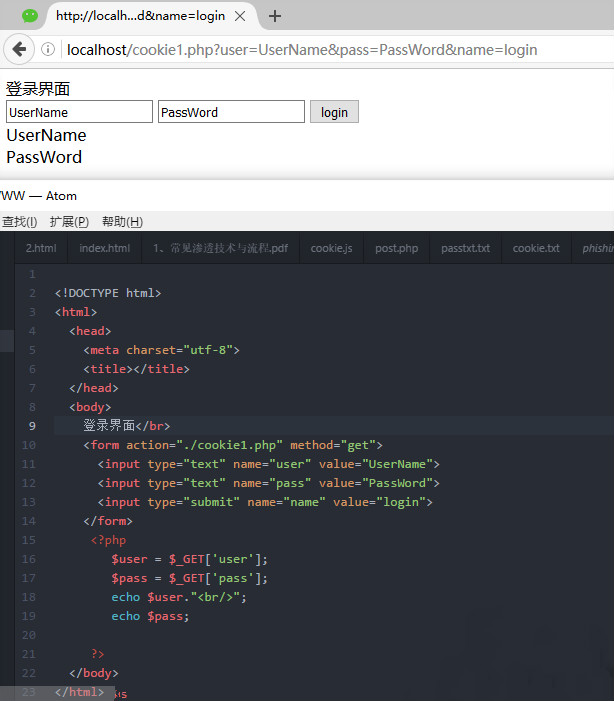Viewport: 614px width, 701px height.
Task: Click the ?> PHP closing tag line
Action: [97, 654]
